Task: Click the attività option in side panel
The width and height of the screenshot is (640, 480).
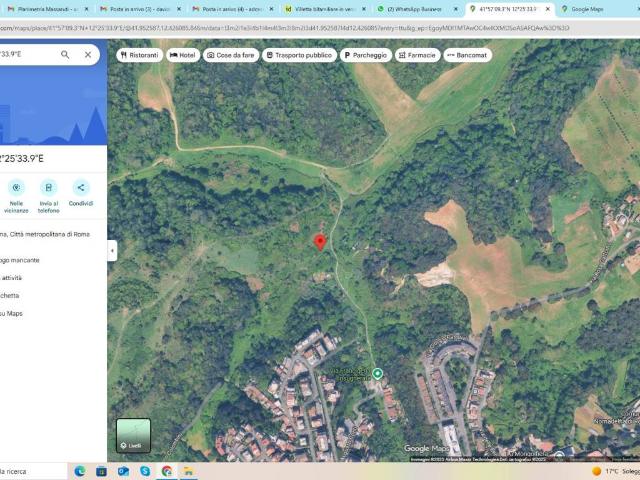Action: (11, 278)
